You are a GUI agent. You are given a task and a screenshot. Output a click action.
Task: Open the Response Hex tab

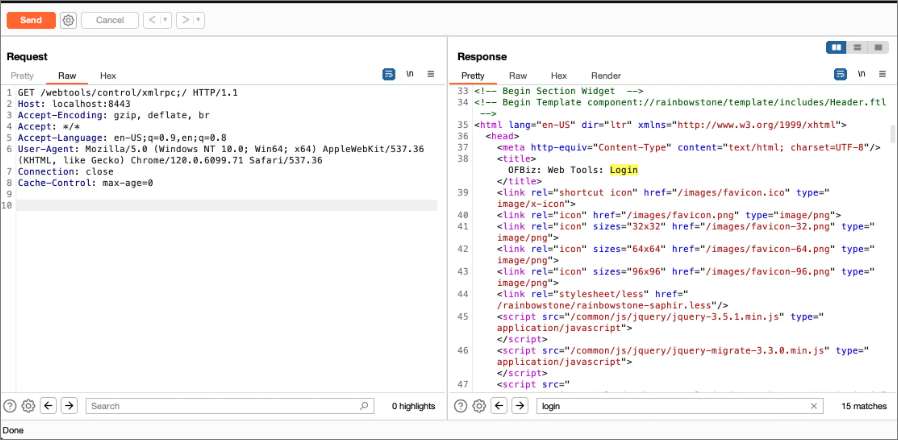(x=559, y=76)
